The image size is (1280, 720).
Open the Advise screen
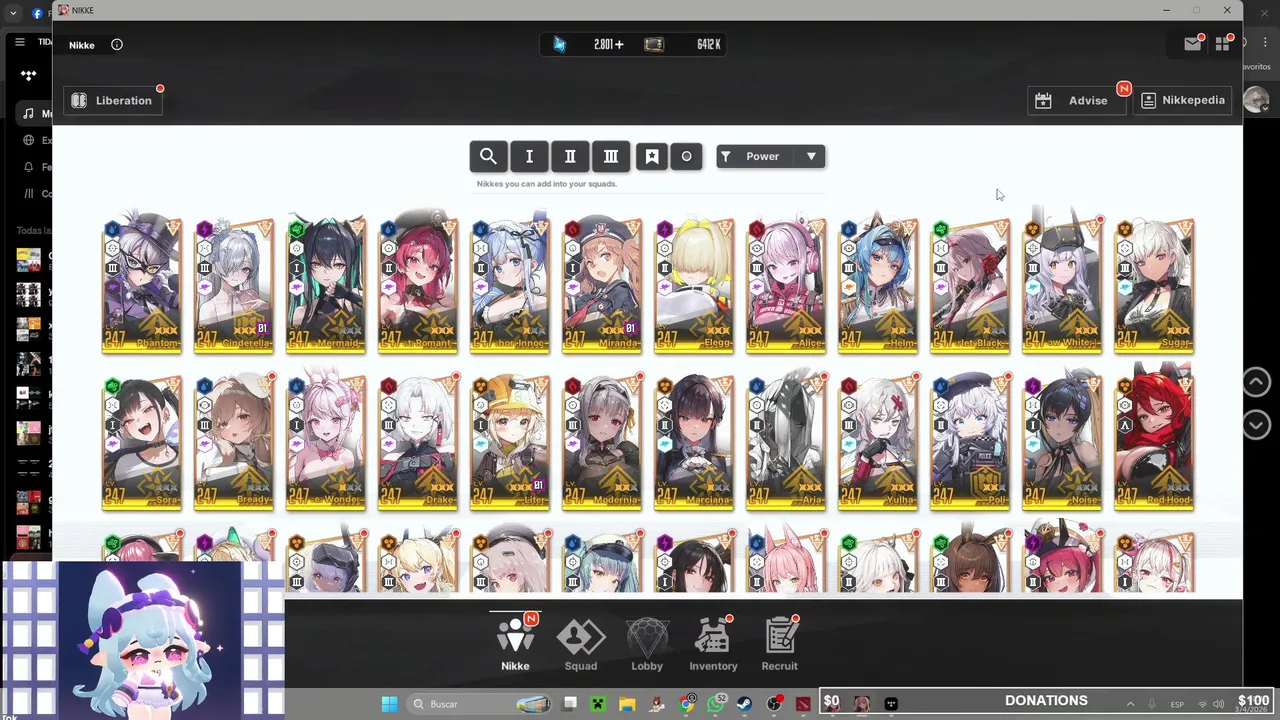1077,100
